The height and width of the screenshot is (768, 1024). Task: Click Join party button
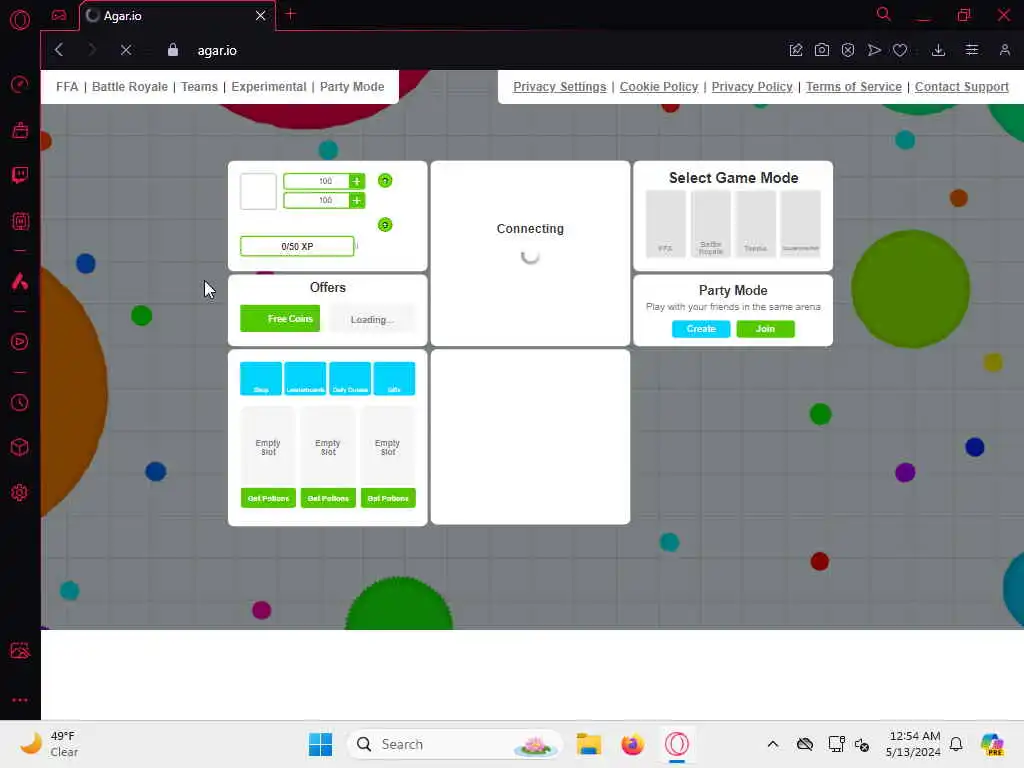[765, 328]
